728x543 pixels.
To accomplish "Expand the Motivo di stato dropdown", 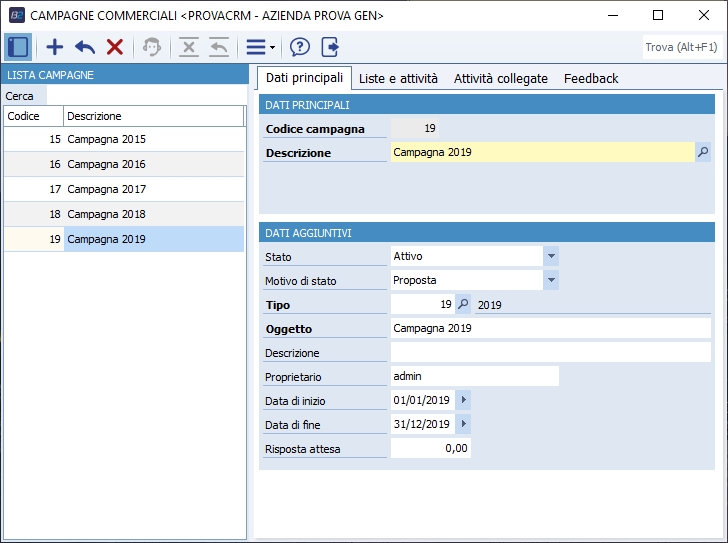I will point(551,280).
